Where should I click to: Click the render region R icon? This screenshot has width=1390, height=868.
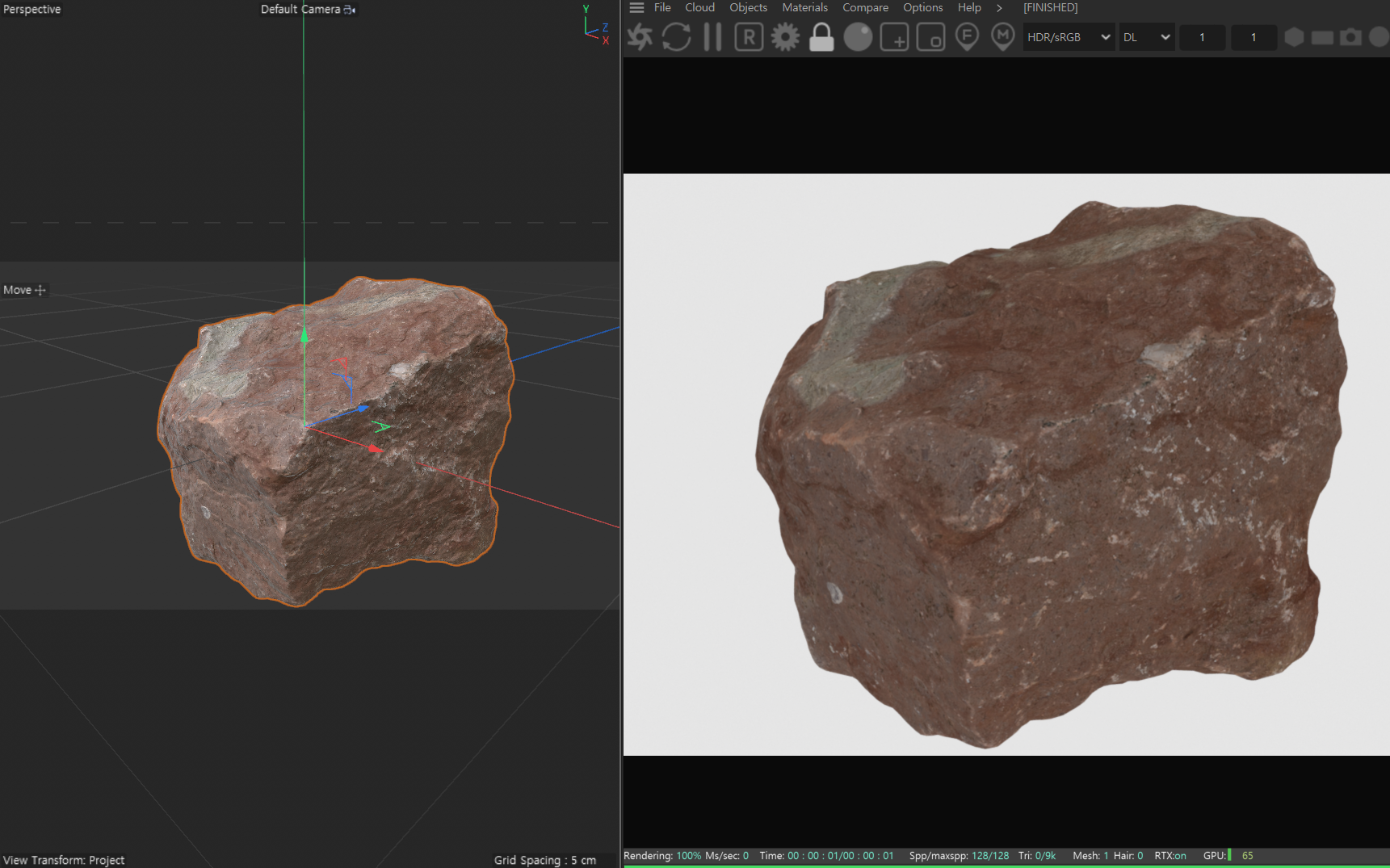click(x=749, y=37)
